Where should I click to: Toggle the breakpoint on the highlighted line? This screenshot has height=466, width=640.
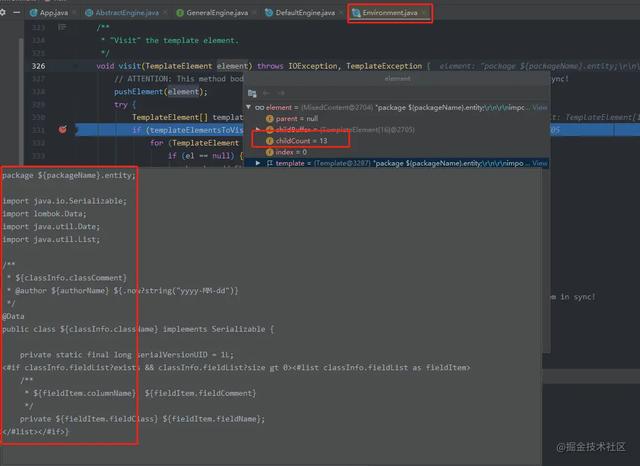coord(62,130)
